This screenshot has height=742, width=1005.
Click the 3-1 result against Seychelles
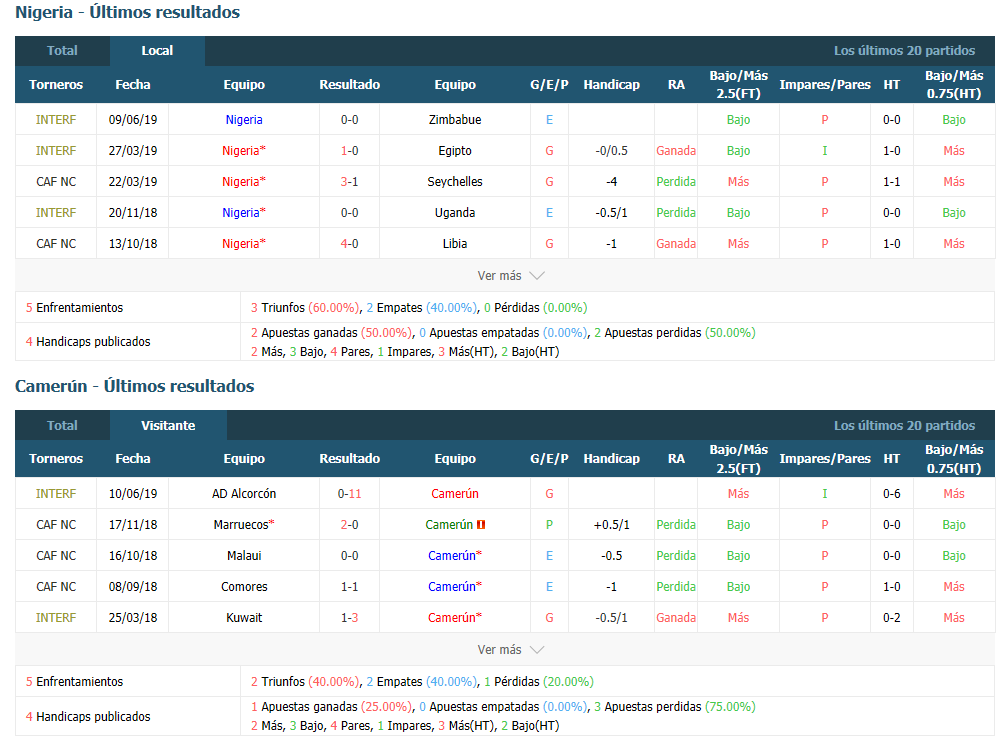pos(349,181)
